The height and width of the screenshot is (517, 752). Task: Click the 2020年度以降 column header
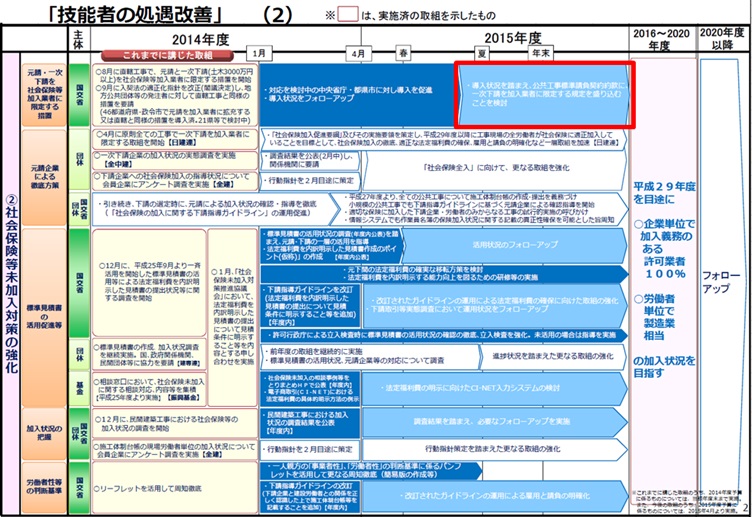(x=722, y=38)
